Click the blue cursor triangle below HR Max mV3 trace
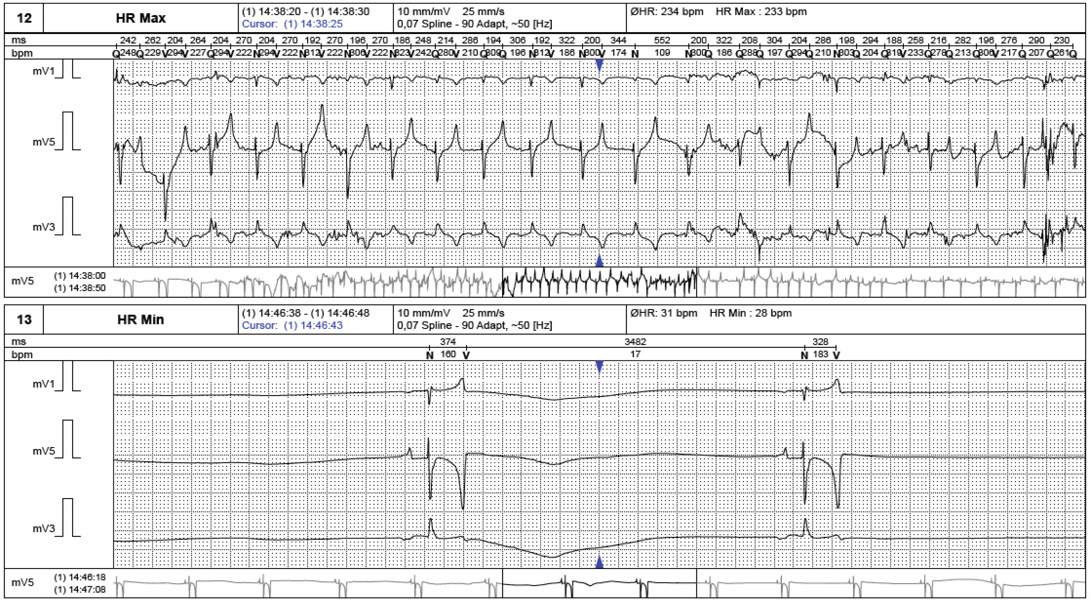This screenshot has width=1091, height=600. click(x=599, y=261)
